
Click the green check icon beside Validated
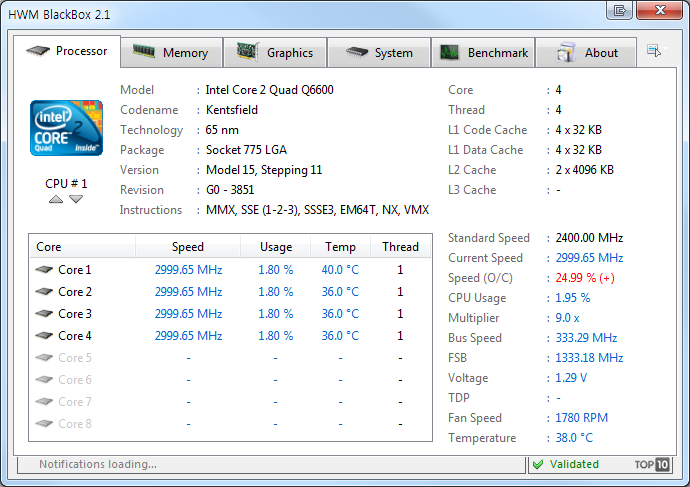click(538, 465)
